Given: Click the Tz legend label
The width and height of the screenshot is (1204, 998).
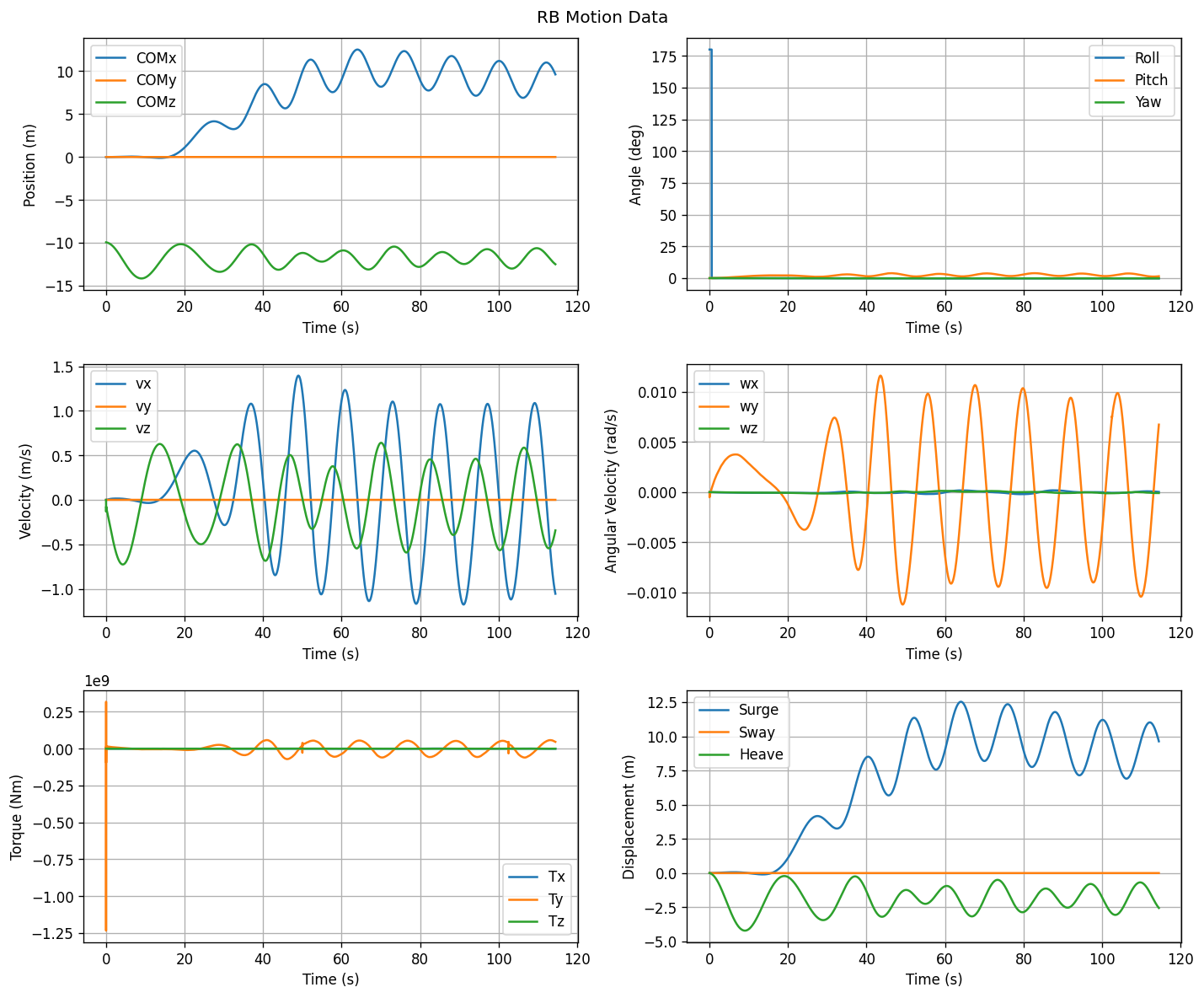Looking at the screenshot, I should click(557, 921).
